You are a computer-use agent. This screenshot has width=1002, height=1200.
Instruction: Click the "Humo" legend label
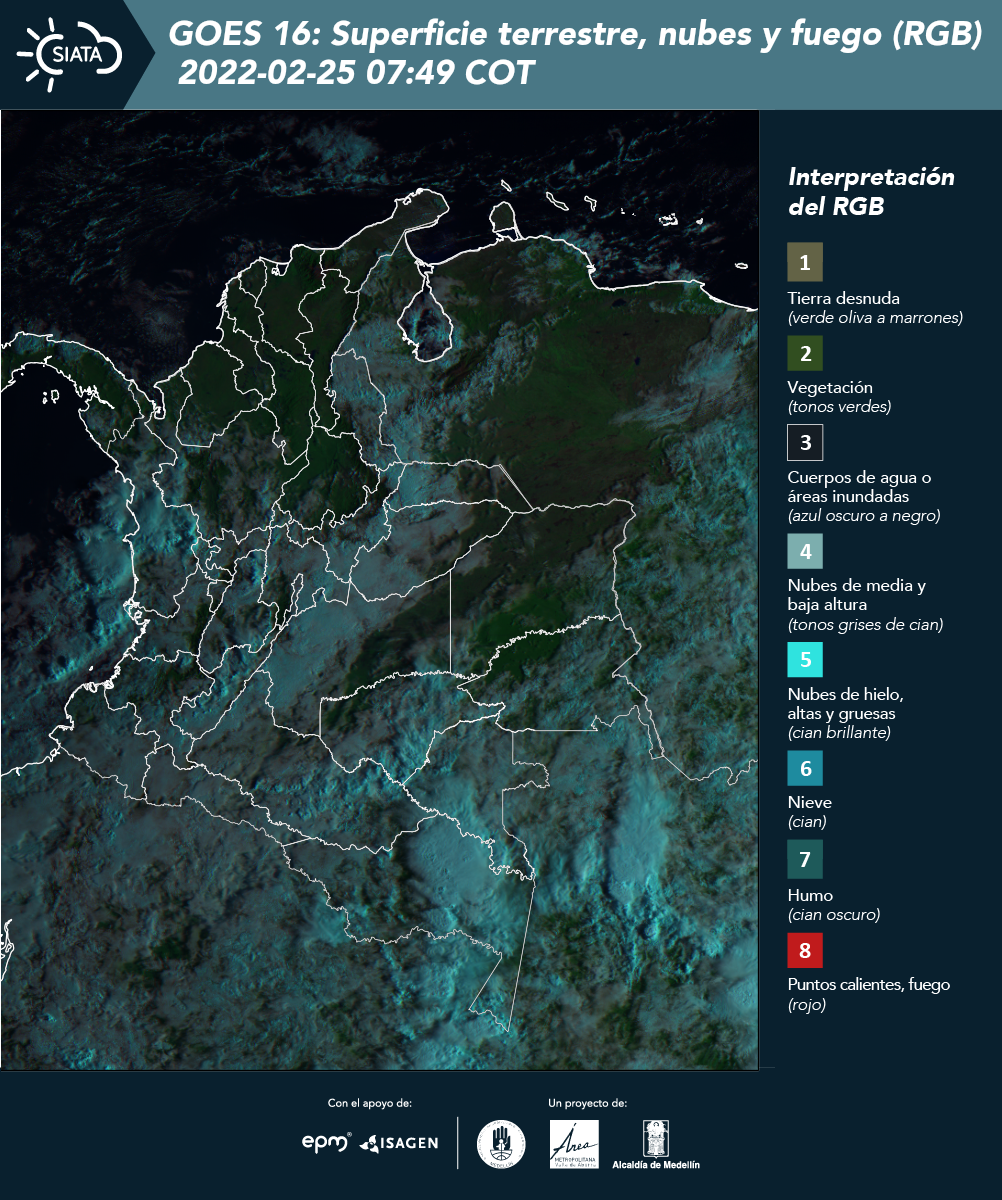tap(810, 895)
